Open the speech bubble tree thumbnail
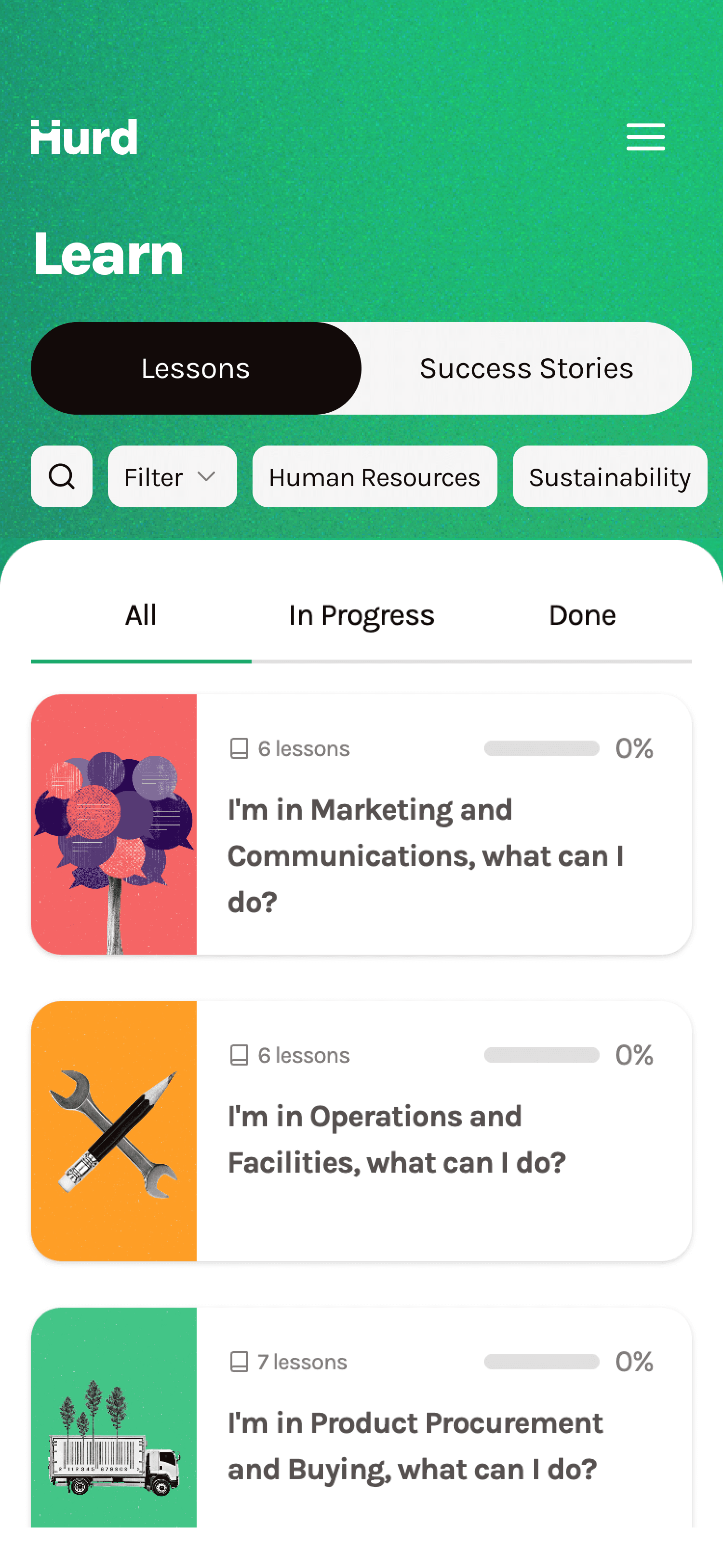Screen dimensions: 723x1568 [114, 824]
